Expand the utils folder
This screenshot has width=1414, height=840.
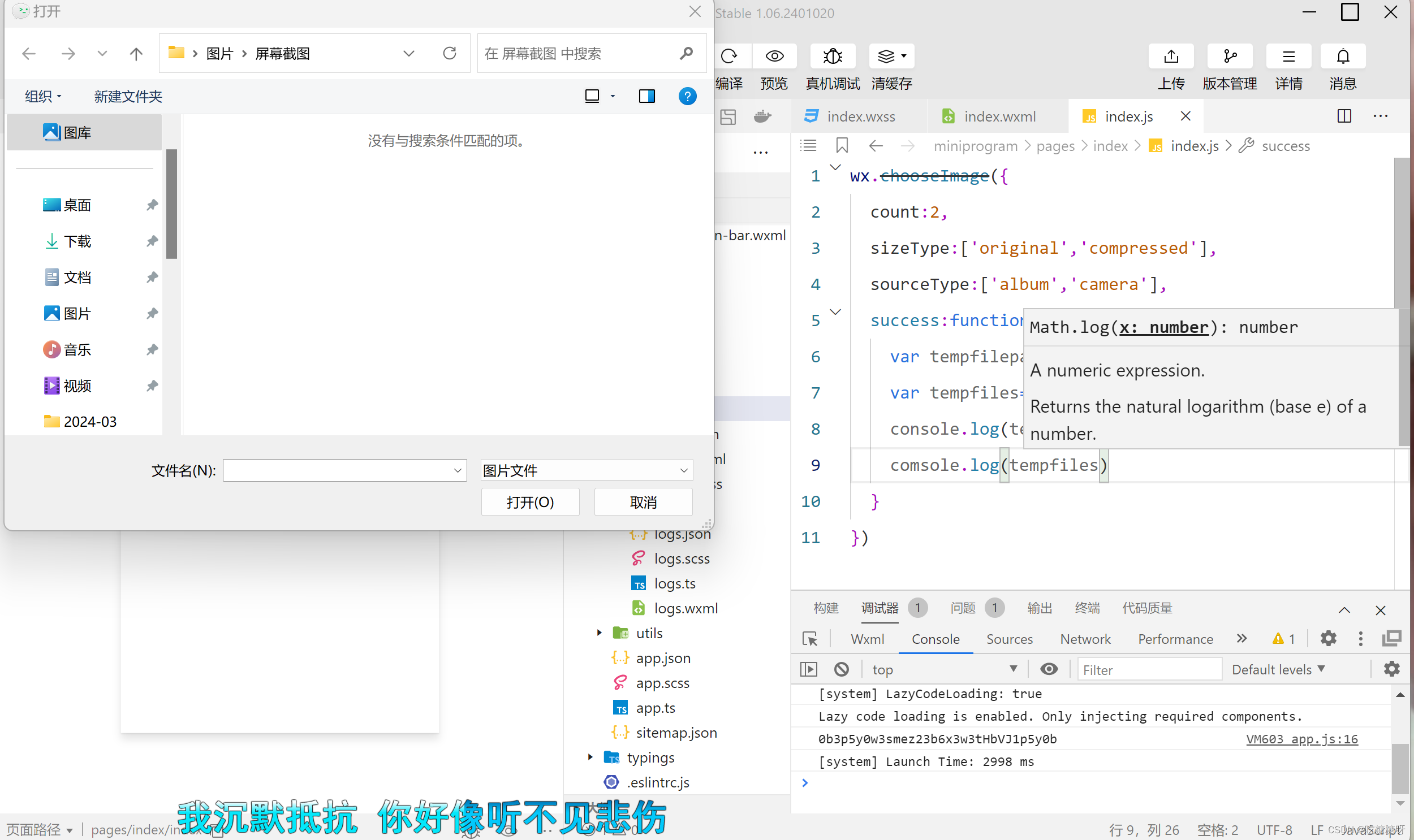coord(599,633)
